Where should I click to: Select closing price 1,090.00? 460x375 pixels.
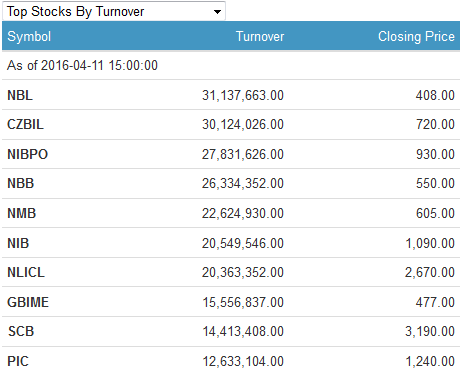(x=430, y=244)
